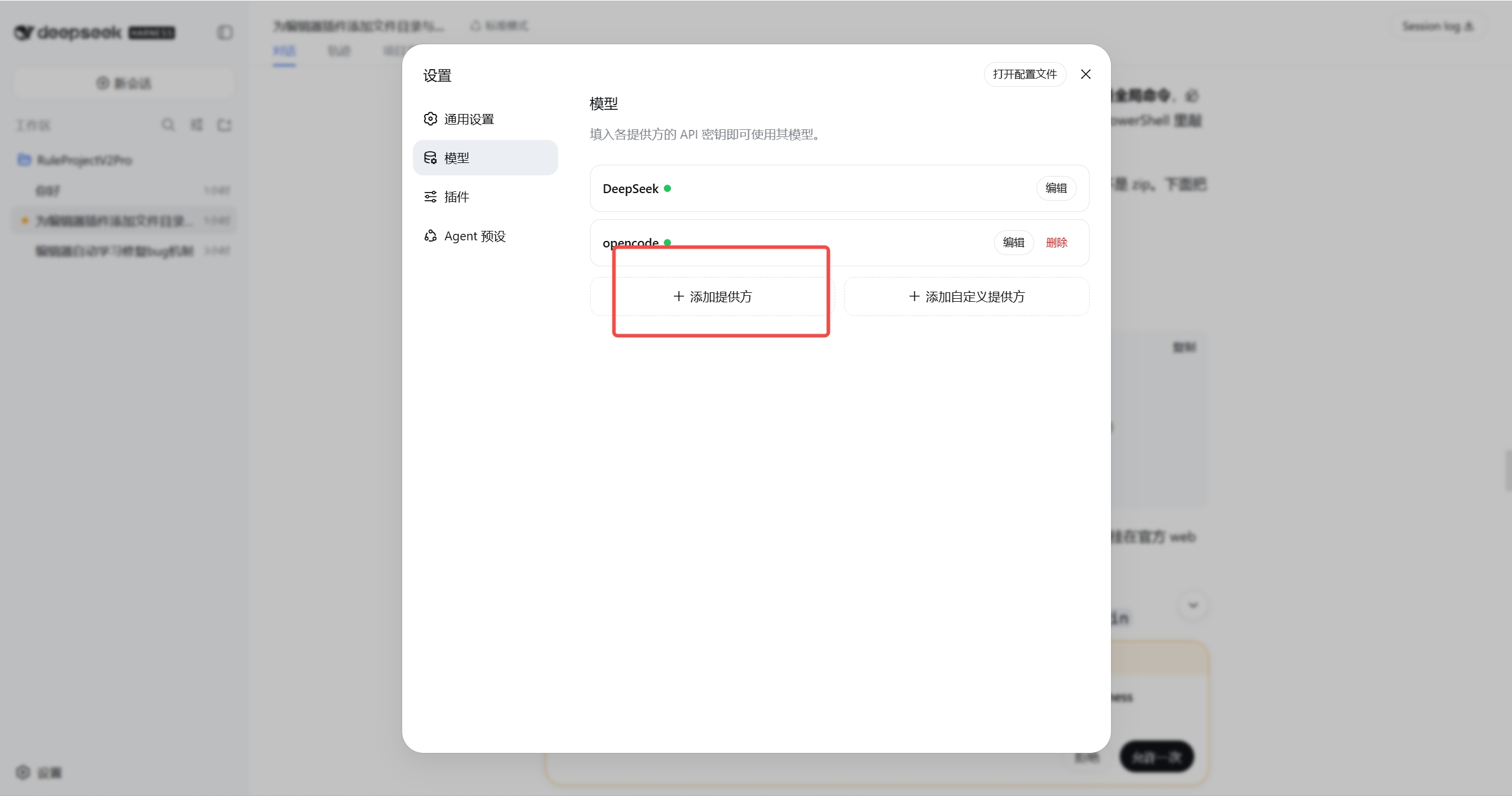Viewport: 1512px width, 796px height.
Task: Click the black 允许一次 button
Action: [1157, 756]
